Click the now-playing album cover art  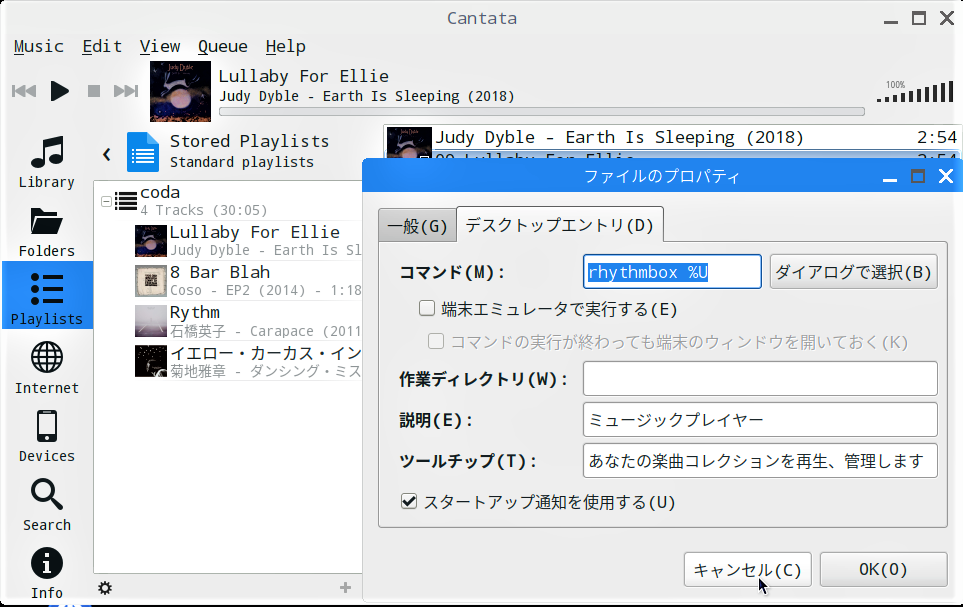(181, 91)
